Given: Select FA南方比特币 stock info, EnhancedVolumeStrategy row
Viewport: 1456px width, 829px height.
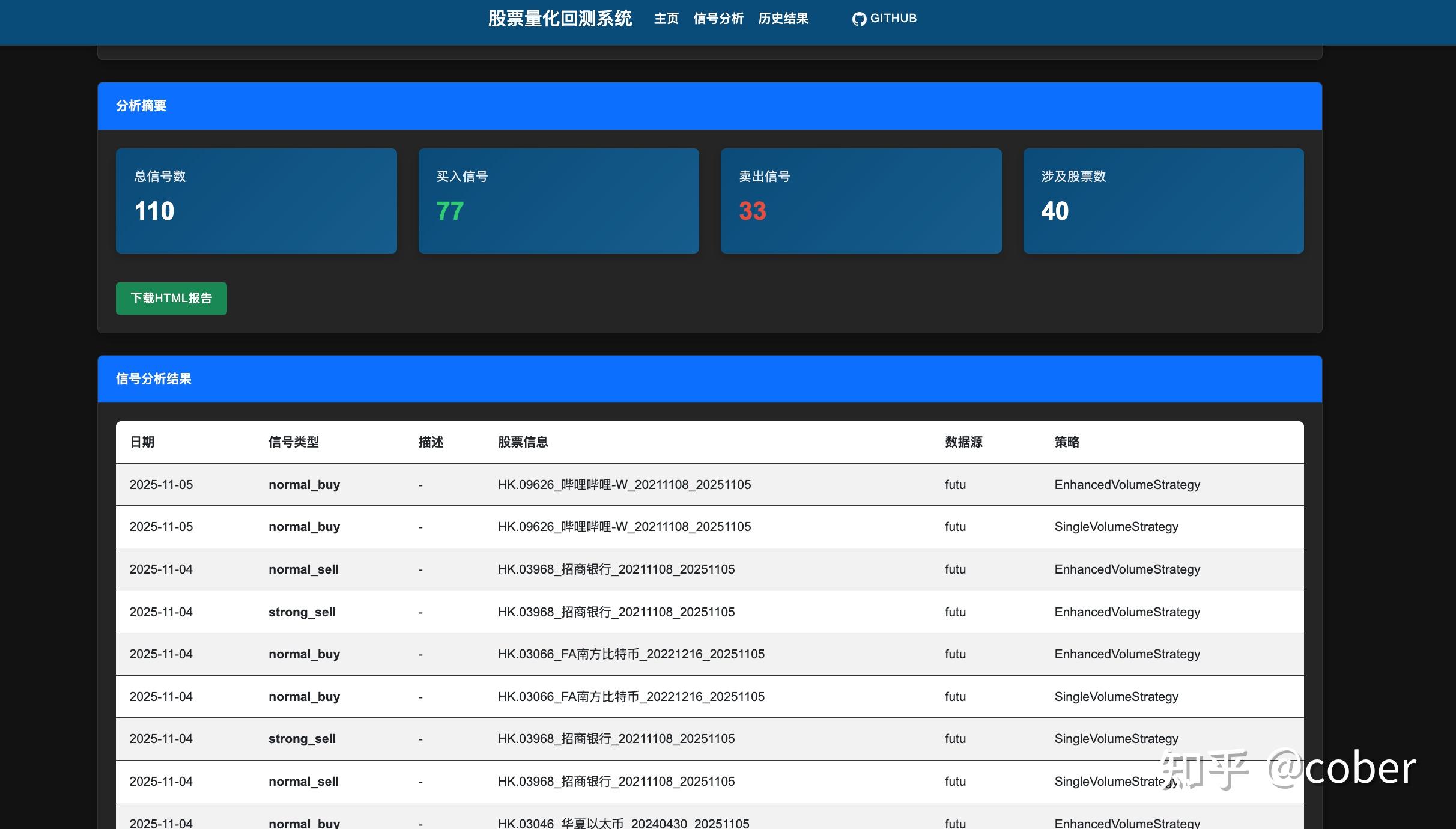Looking at the screenshot, I should click(x=631, y=654).
